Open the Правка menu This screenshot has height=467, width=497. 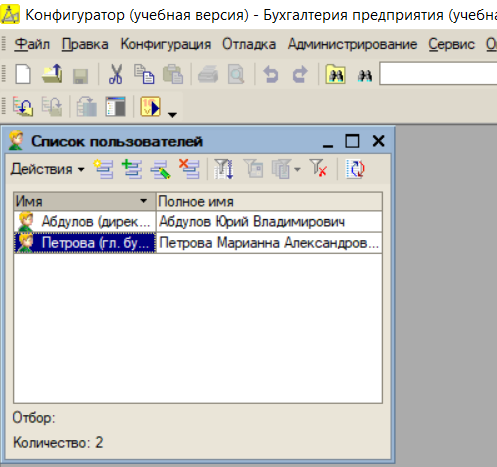pyautogui.click(x=85, y=44)
